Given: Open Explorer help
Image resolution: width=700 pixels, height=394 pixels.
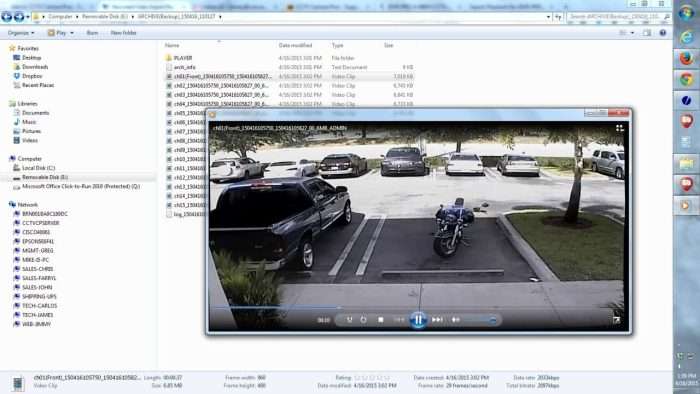Looking at the screenshot, I should pyautogui.click(x=663, y=33).
